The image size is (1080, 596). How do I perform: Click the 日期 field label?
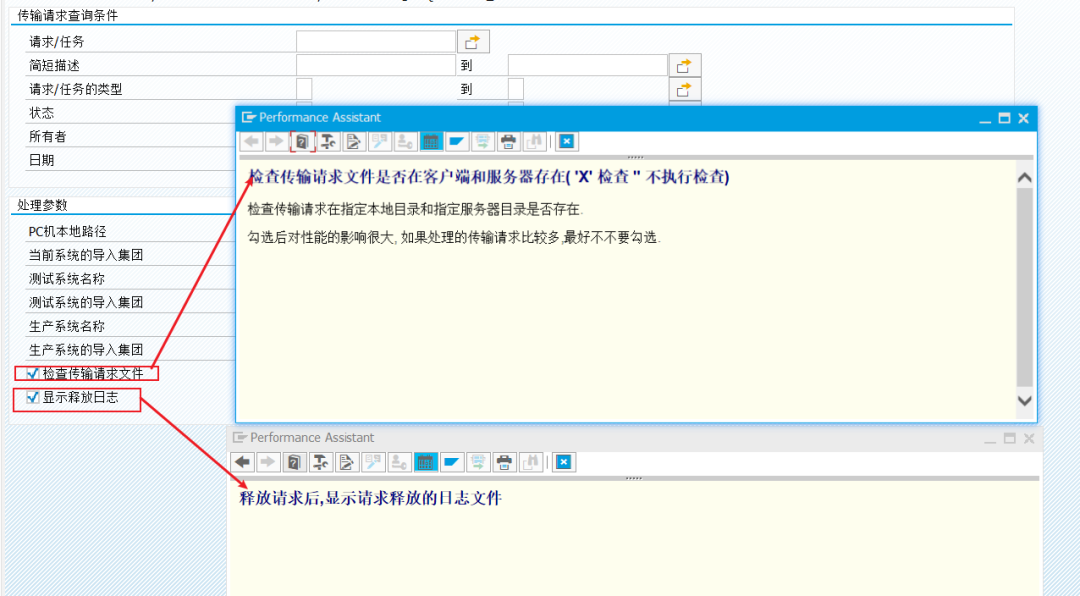41,160
